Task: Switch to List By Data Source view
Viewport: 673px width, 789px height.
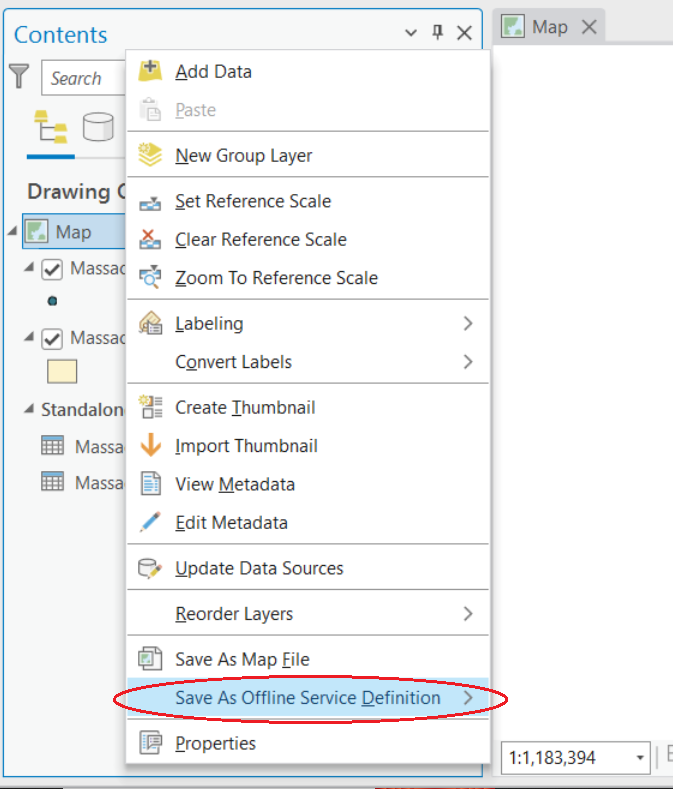Action: [98, 128]
